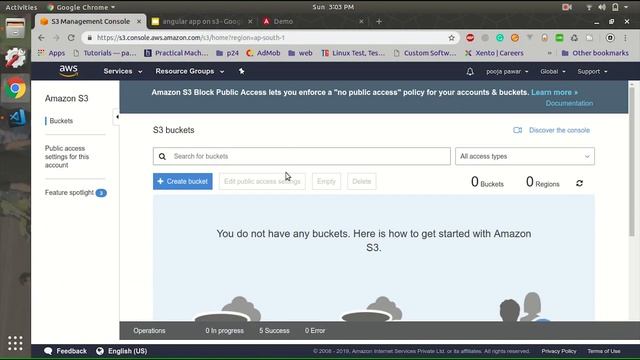
Task: Click the orange extension icon in Chrome toolbar
Action: click(x=515, y=38)
